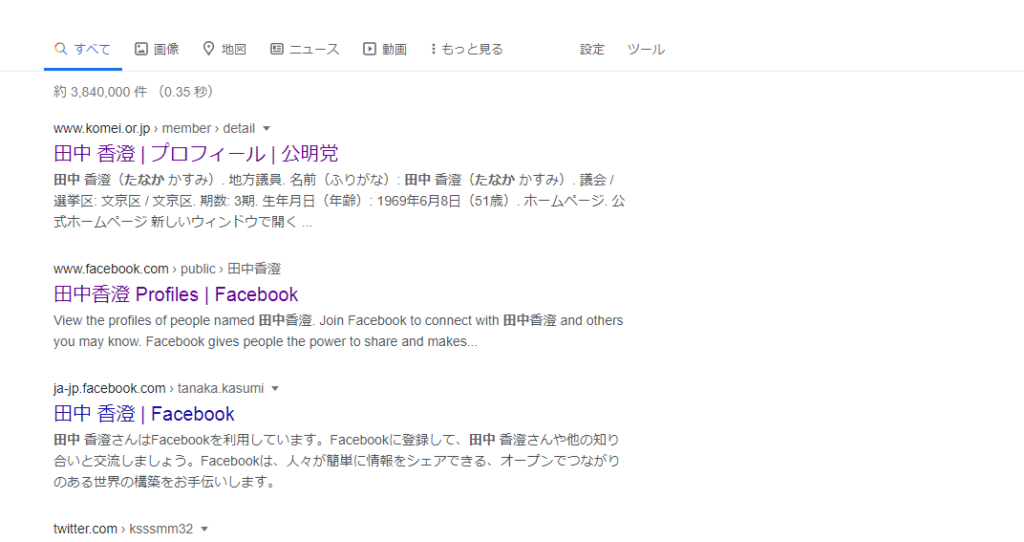Expand dropdown arrow next to ja-jp.facebook.com URL

pyautogui.click(x=275, y=389)
